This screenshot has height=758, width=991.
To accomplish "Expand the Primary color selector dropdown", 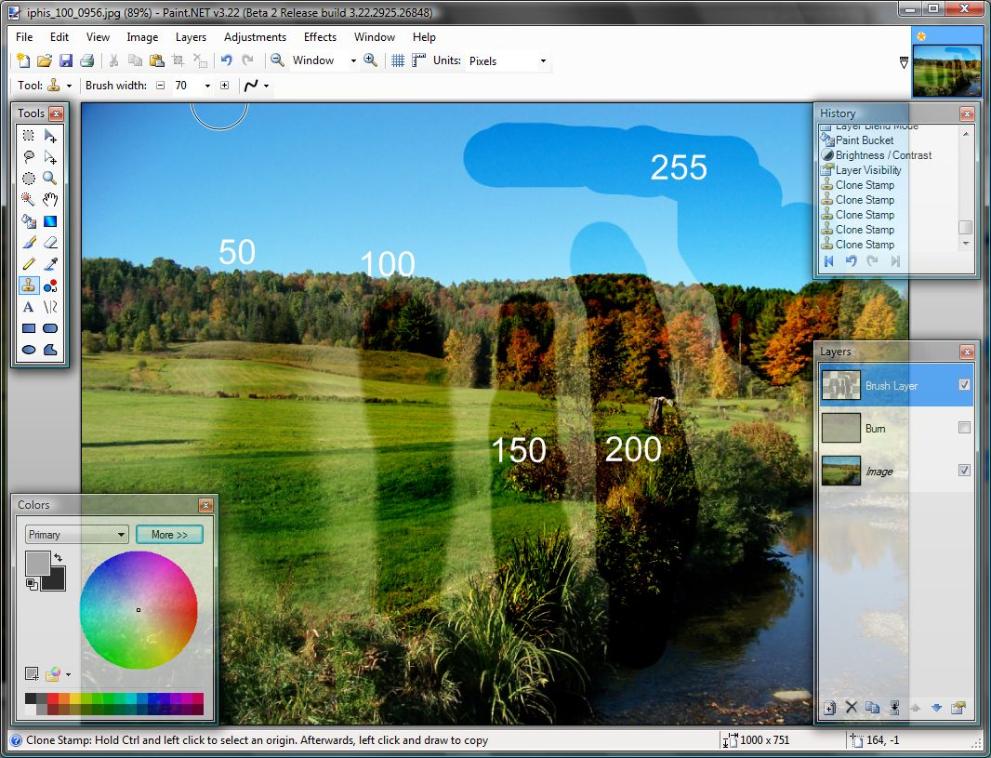I will click(77, 535).
